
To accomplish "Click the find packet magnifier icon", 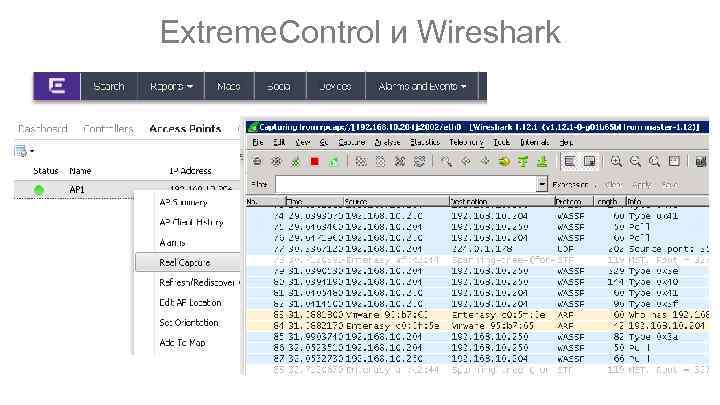I will (x=446, y=162).
